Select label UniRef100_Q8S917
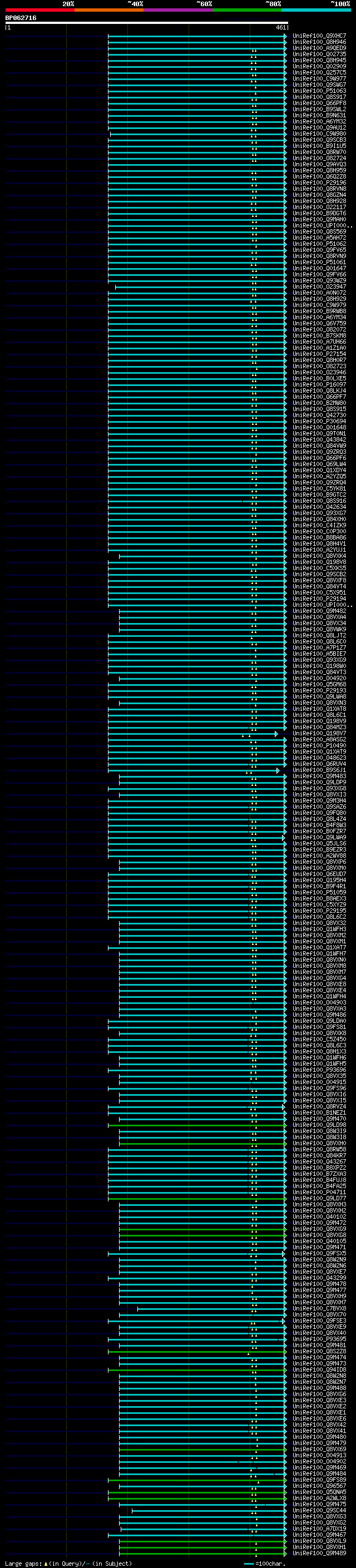The width and height of the screenshot is (356, 1568). pos(319,97)
